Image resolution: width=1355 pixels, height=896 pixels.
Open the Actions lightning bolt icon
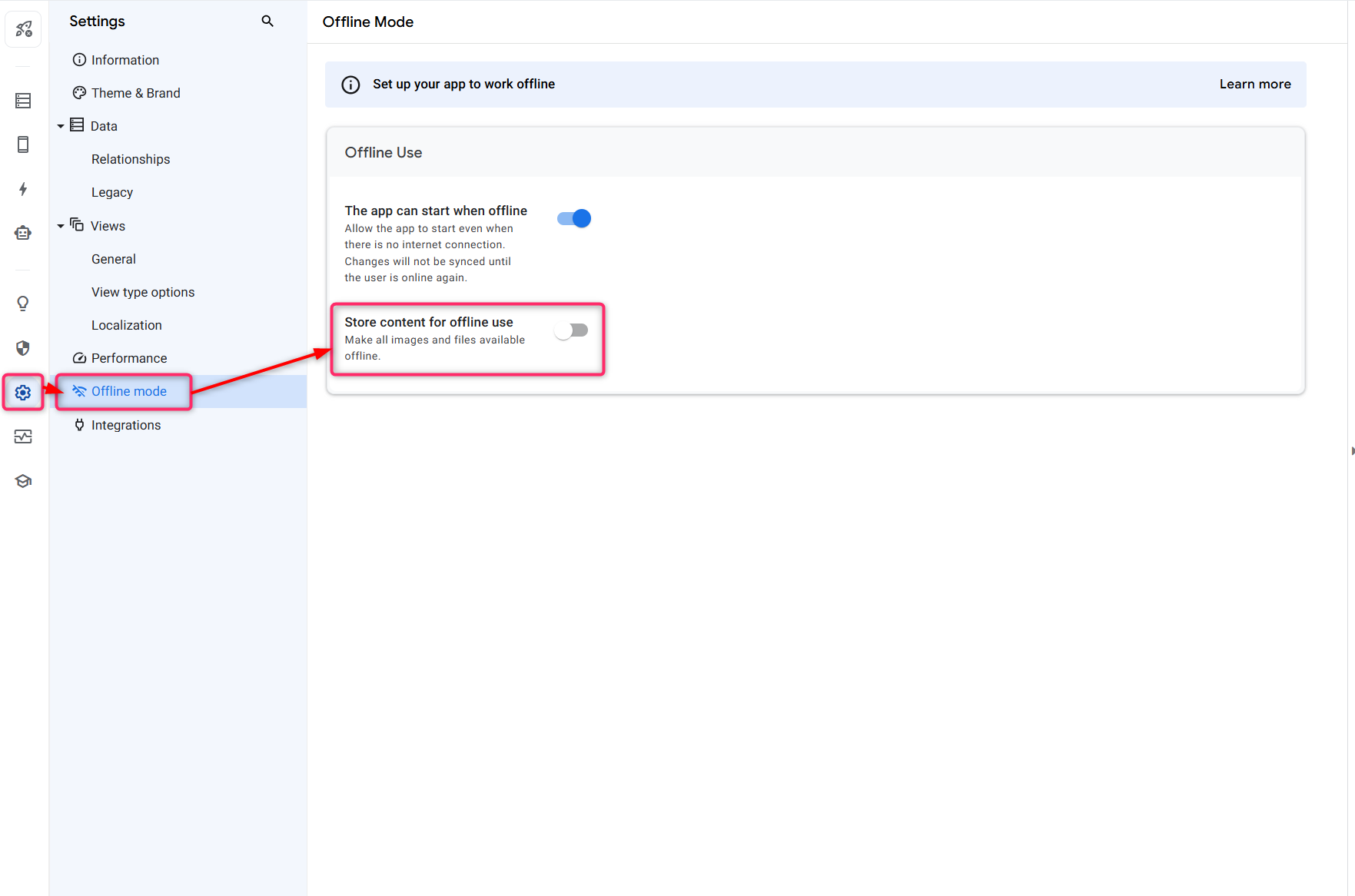(23, 189)
